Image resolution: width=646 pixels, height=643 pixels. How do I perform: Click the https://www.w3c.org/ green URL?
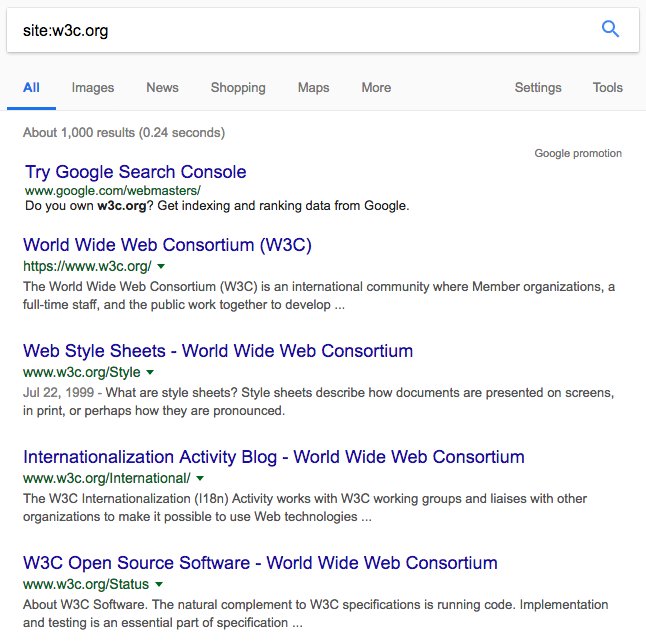click(x=87, y=266)
